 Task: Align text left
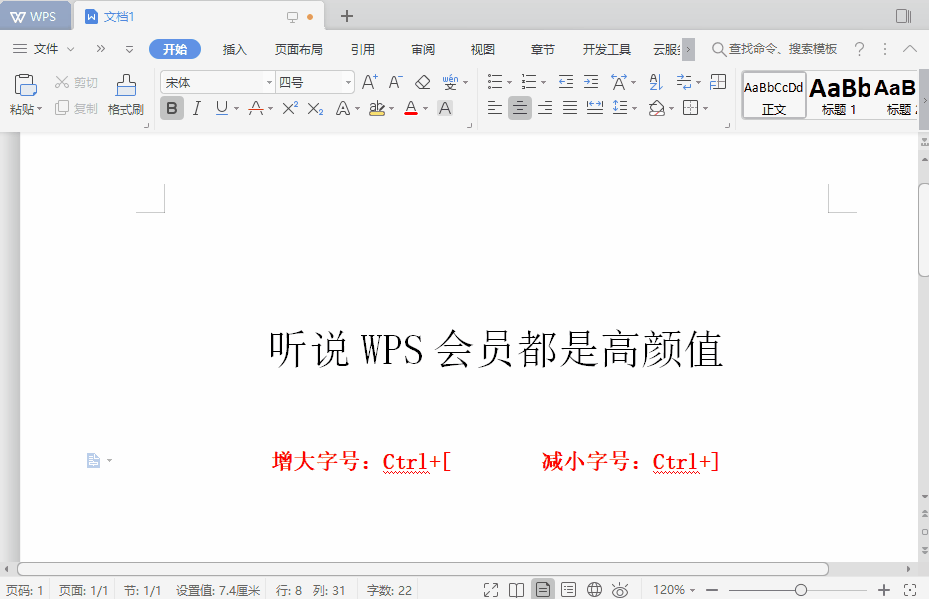495,108
